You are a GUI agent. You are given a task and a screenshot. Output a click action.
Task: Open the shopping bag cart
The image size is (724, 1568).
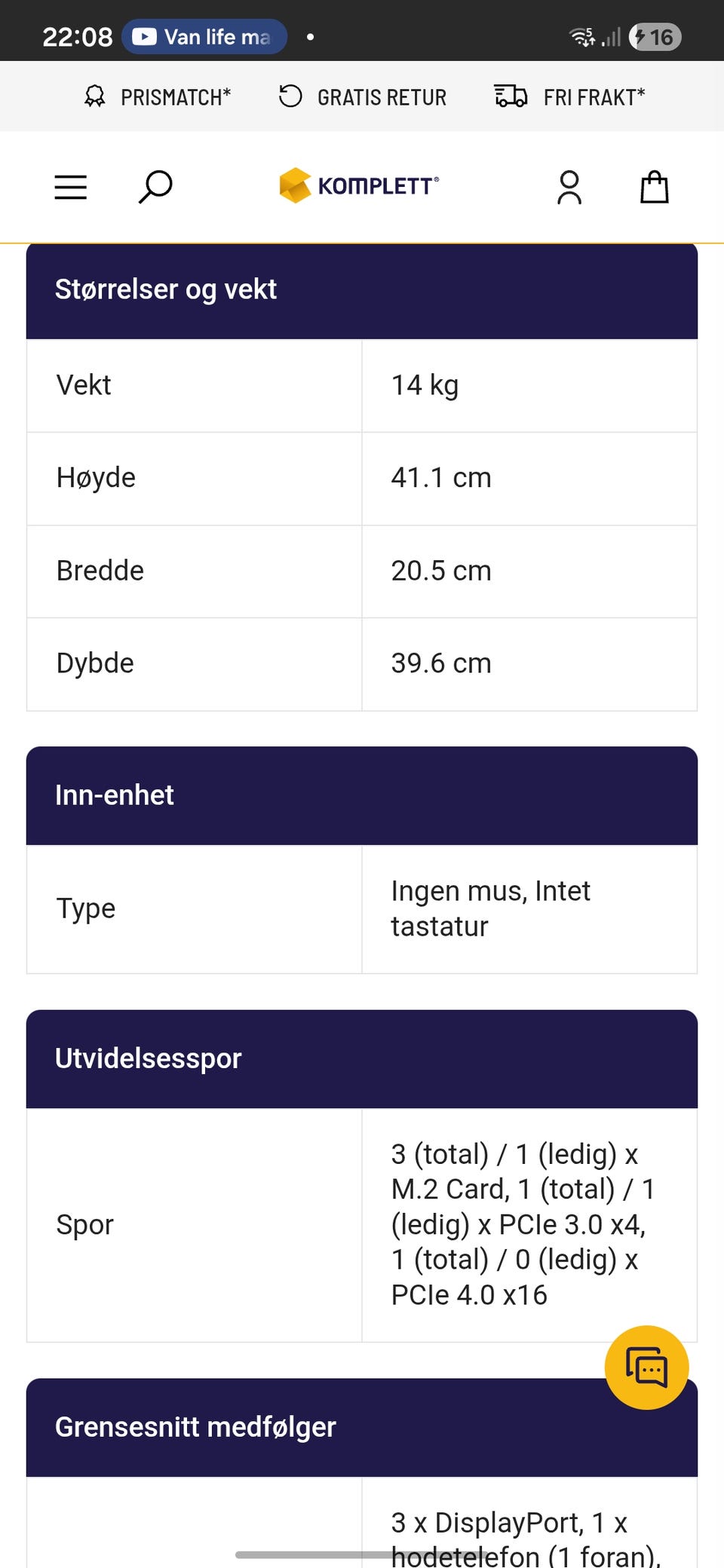(655, 187)
